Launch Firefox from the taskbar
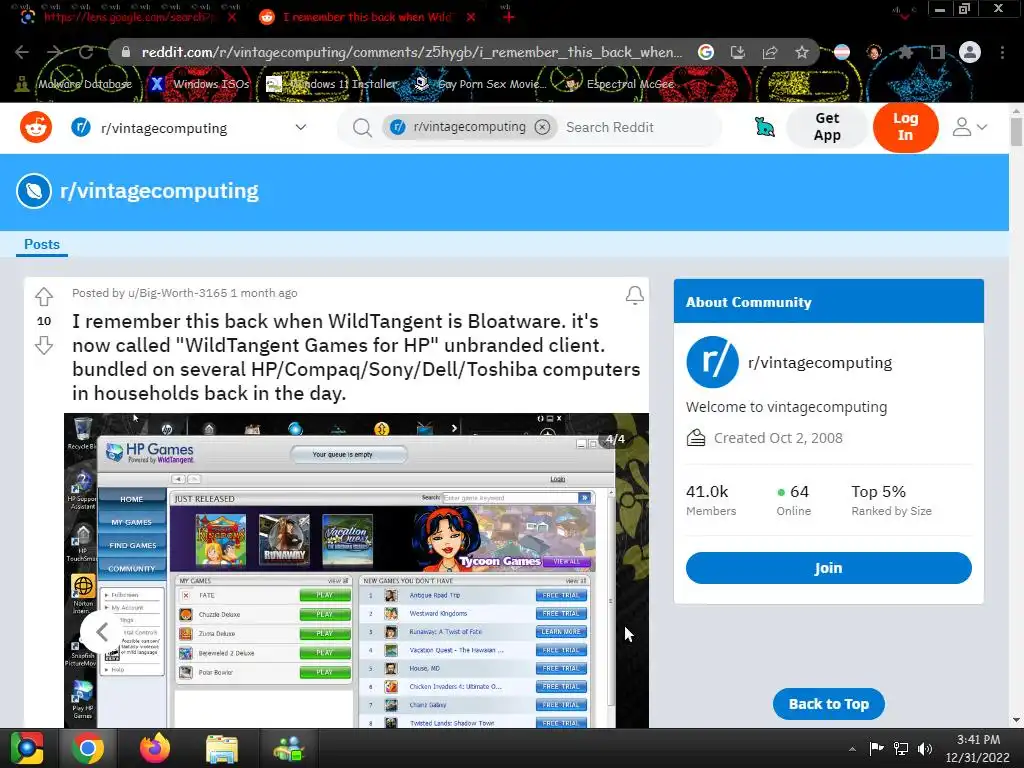This screenshot has width=1024, height=768. pos(155,748)
